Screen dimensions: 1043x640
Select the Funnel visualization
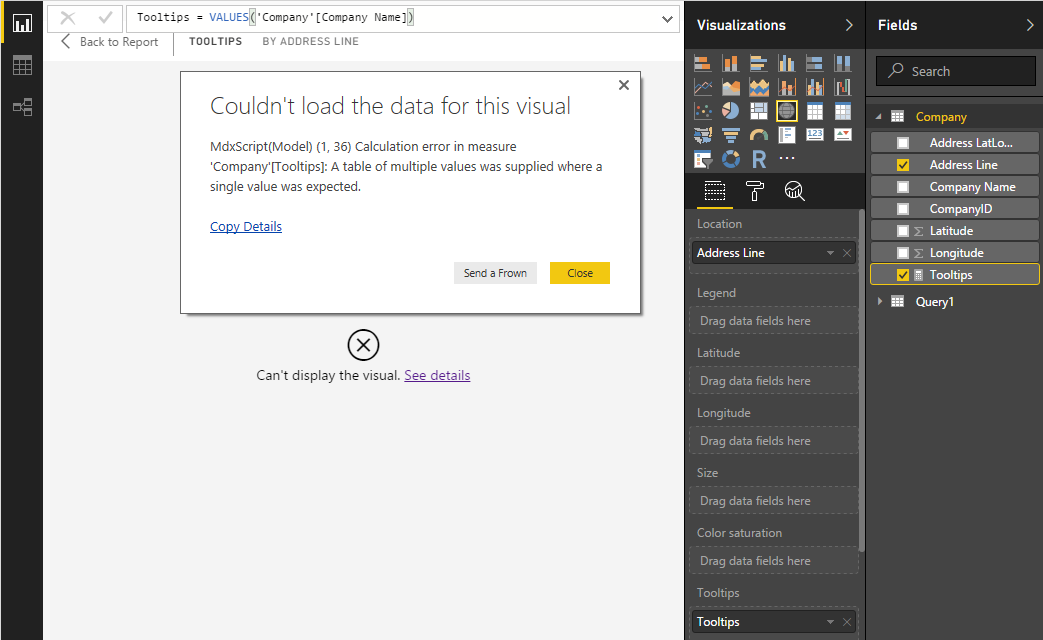(730, 135)
